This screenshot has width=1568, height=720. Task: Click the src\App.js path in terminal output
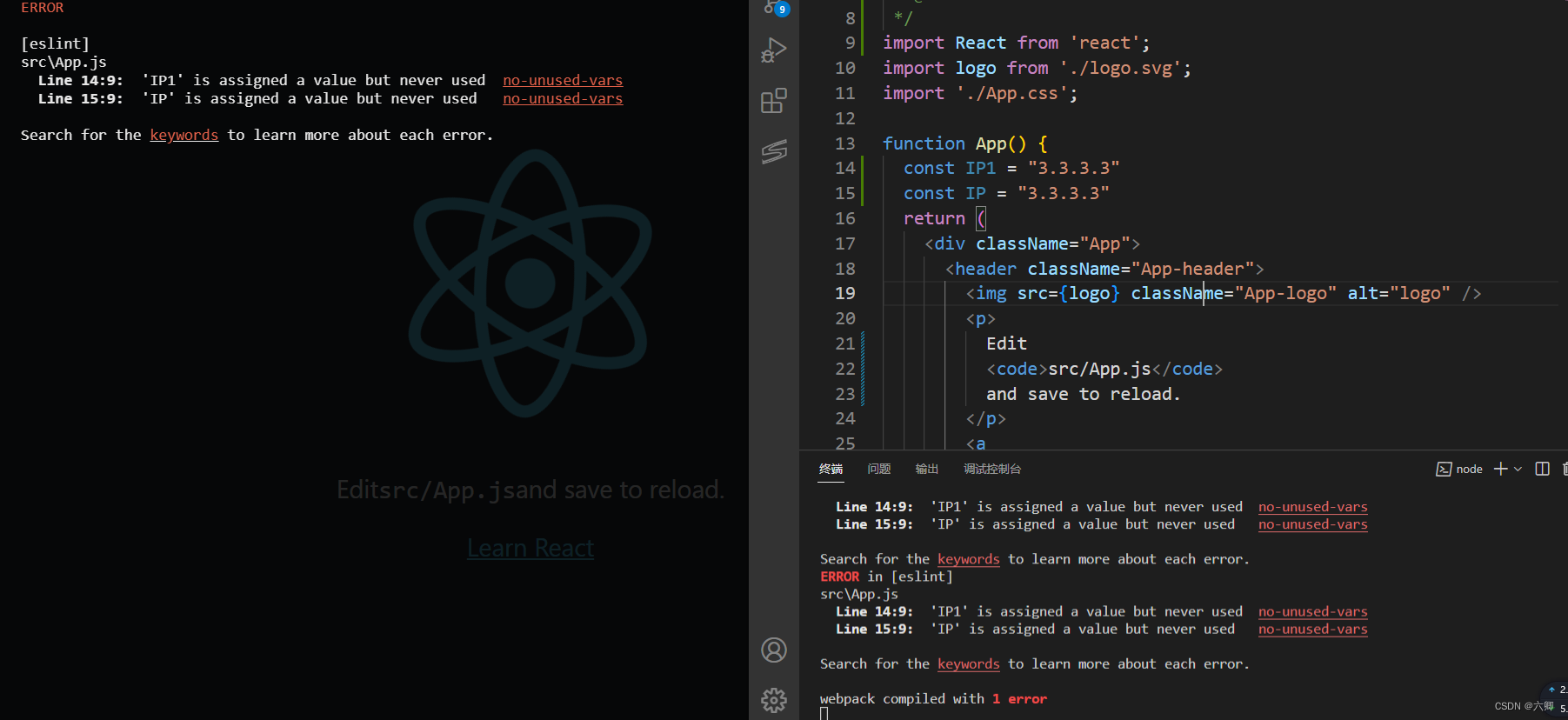coord(859,594)
